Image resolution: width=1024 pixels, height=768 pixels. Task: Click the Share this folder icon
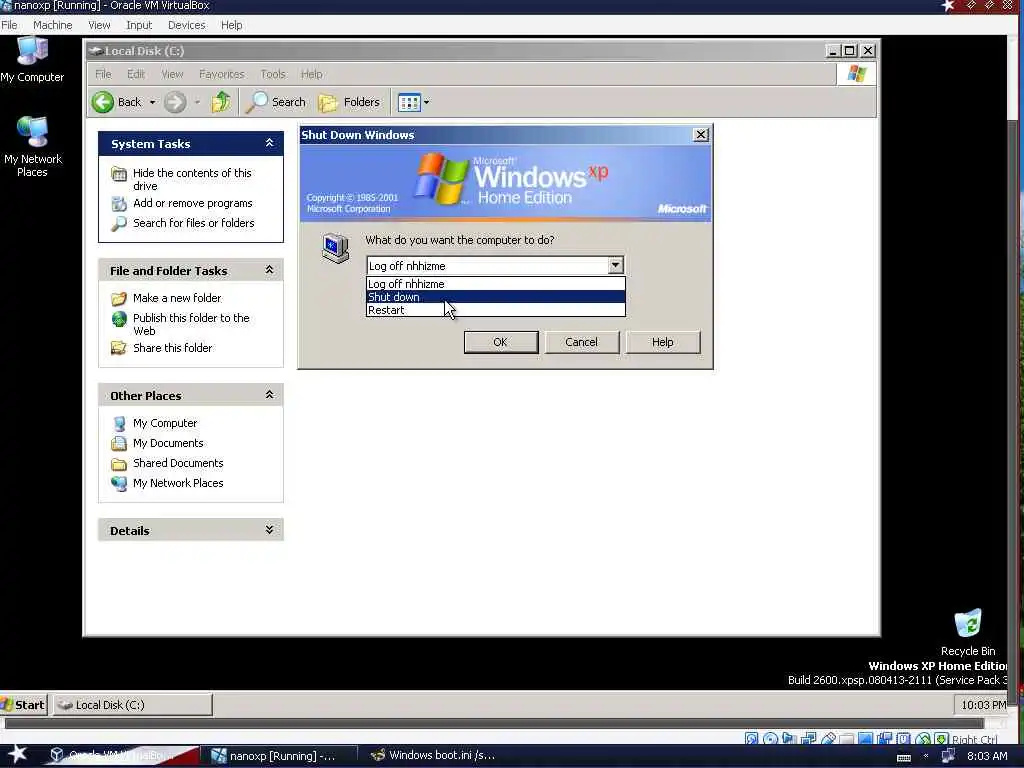click(119, 348)
